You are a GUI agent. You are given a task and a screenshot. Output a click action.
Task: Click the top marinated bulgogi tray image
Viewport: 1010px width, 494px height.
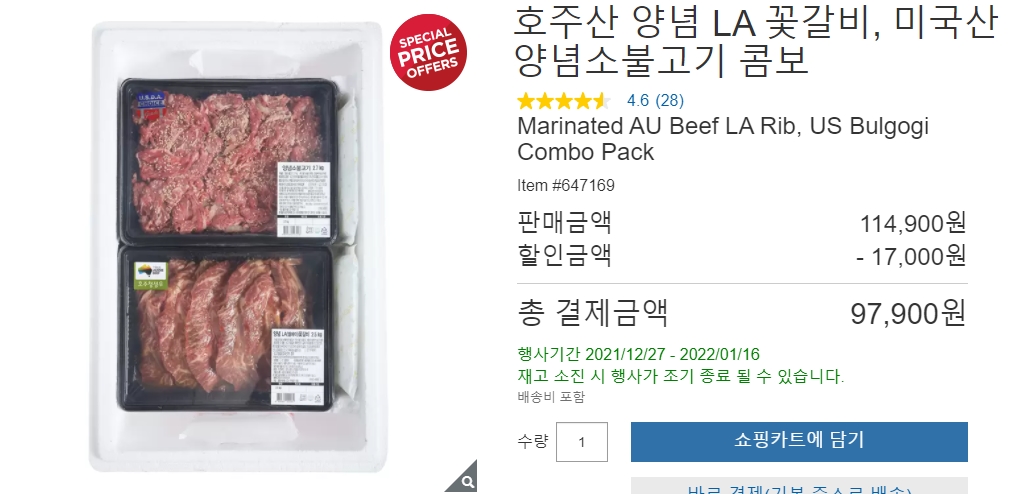pyautogui.click(x=227, y=161)
